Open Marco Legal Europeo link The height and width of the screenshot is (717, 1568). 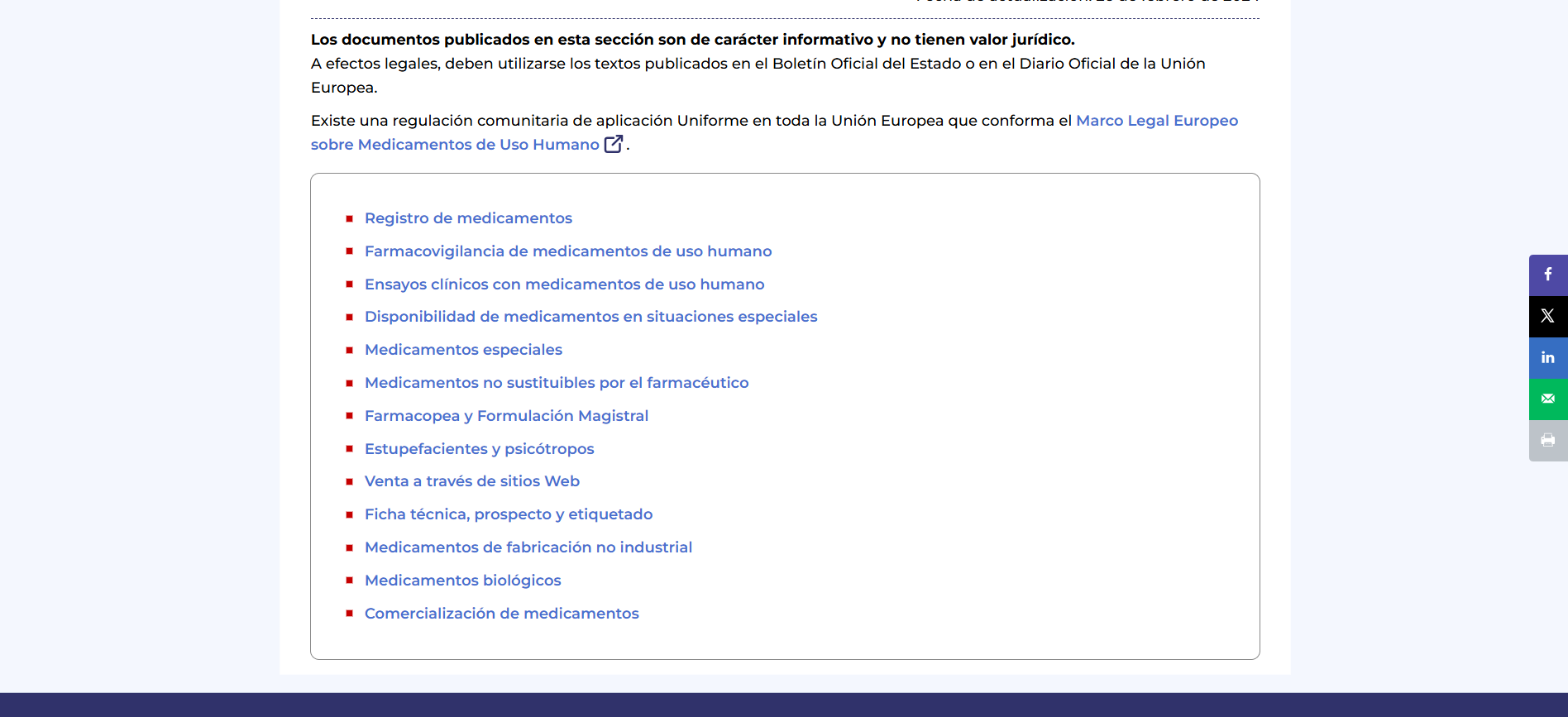click(x=1157, y=121)
